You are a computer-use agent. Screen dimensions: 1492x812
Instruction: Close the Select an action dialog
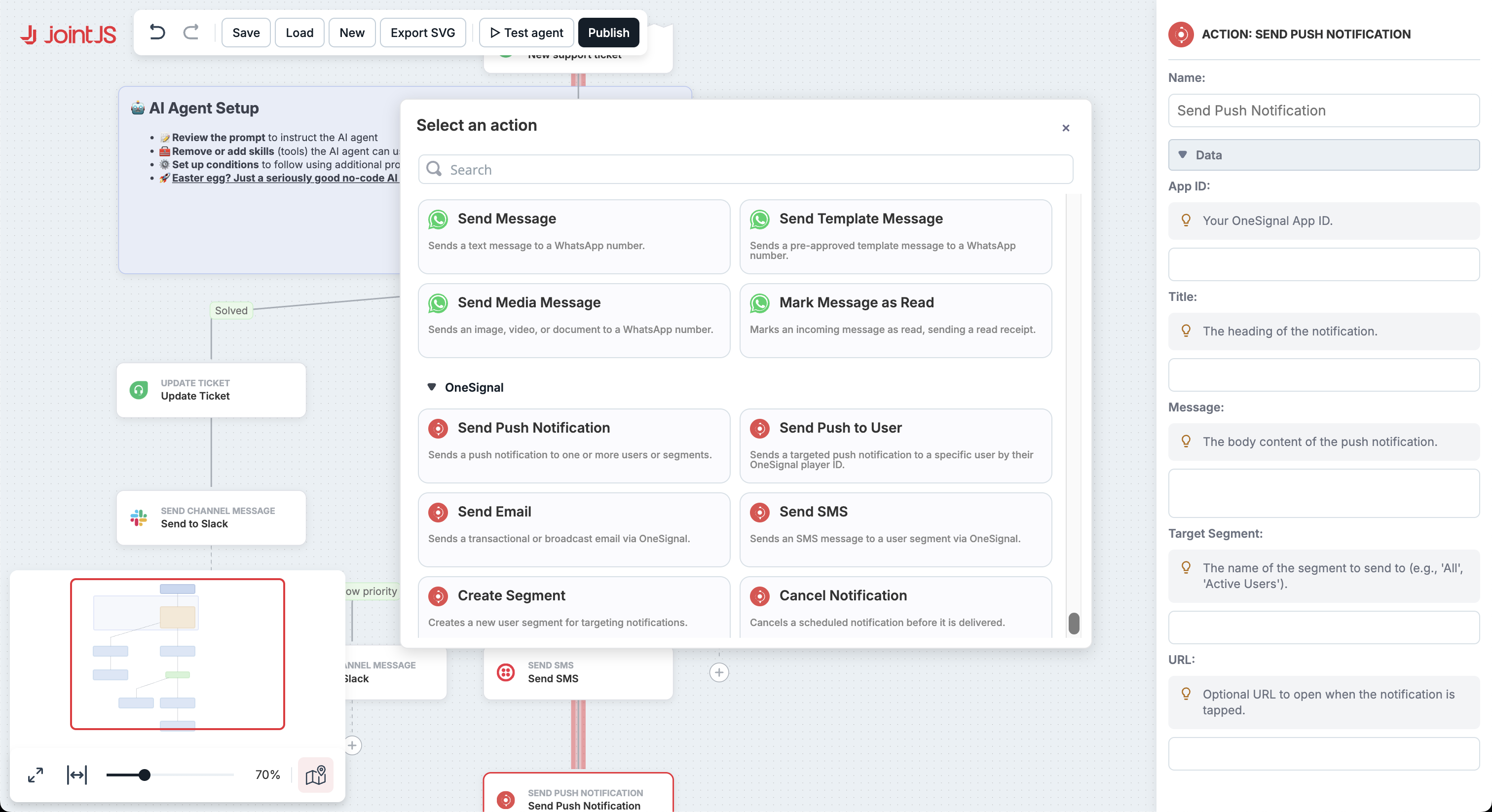(1066, 128)
